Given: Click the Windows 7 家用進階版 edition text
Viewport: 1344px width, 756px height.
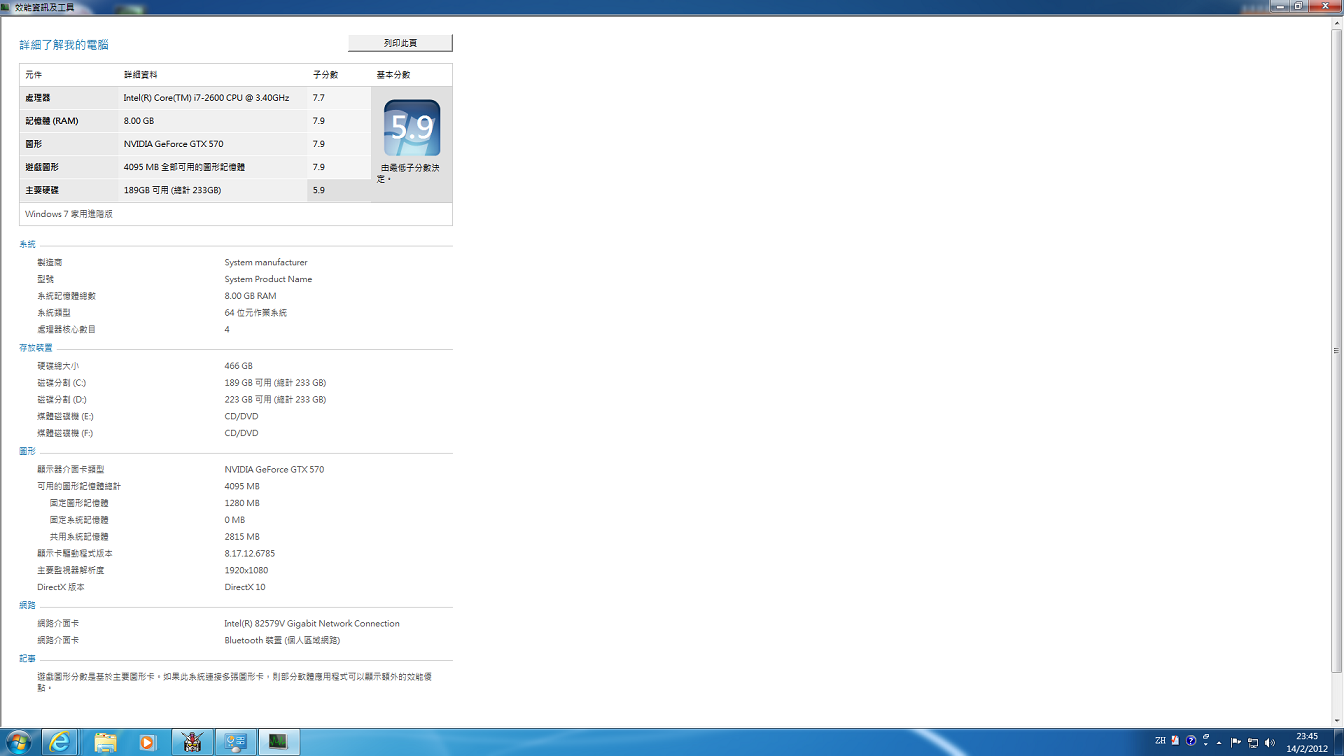Looking at the screenshot, I should click(69, 214).
